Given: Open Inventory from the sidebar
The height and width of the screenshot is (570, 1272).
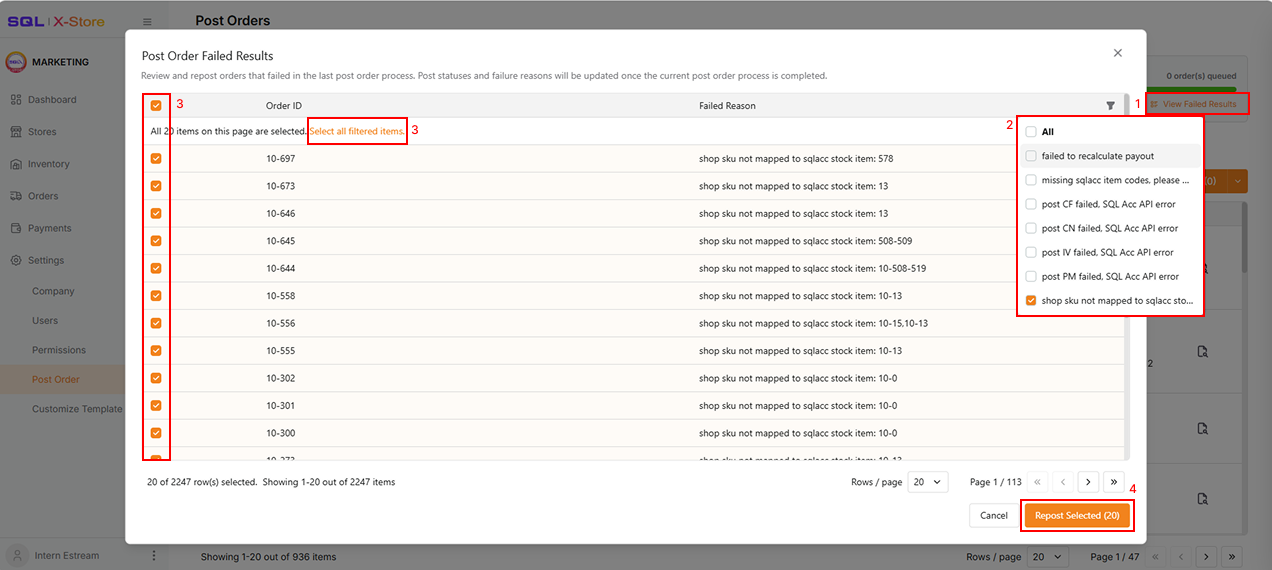Looking at the screenshot, I should point(49,164).
